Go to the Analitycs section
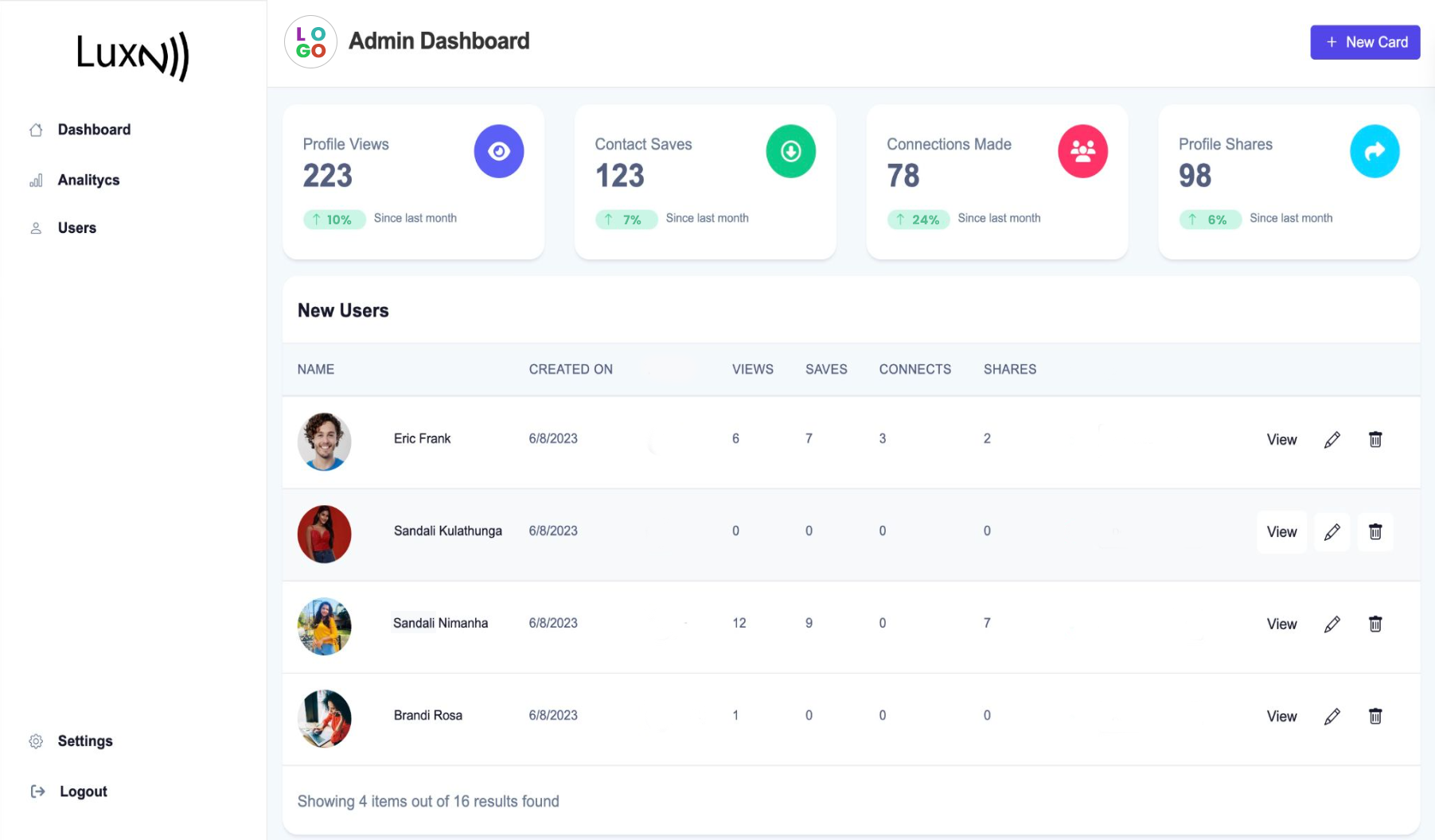The height and width of the screenshot is (840, 1435). tap(88, 180)
